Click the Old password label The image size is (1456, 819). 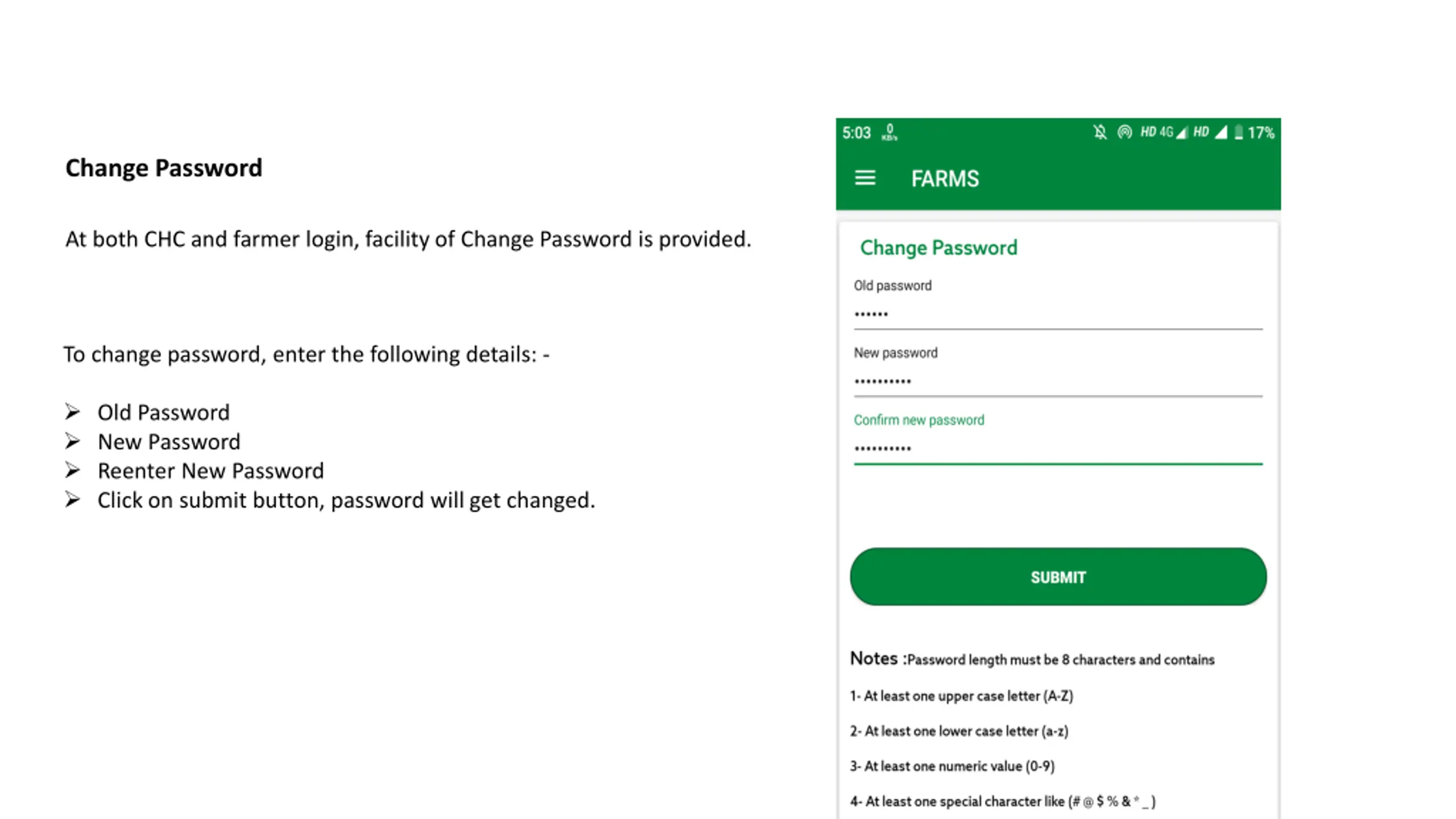(x=892, y=286)
